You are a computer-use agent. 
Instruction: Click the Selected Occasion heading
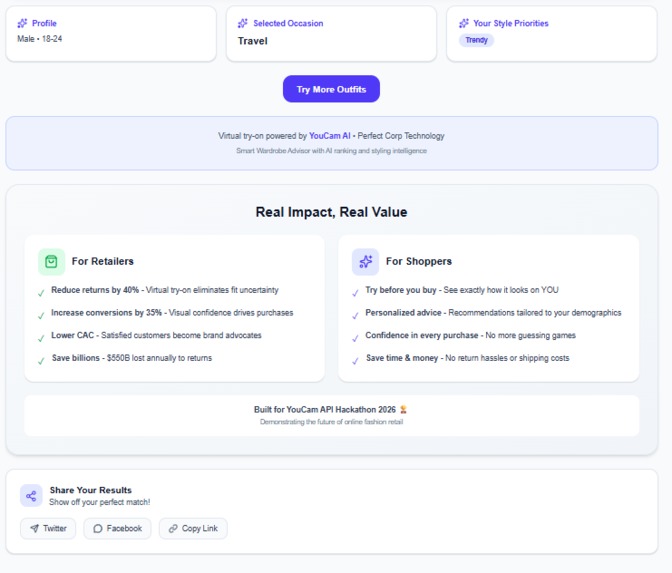(x=288, y=23)
